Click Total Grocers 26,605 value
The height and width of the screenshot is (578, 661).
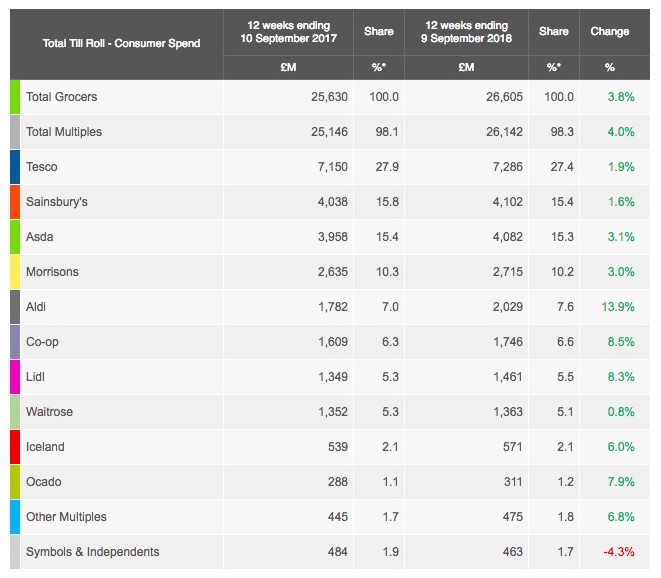pos(504,97)
